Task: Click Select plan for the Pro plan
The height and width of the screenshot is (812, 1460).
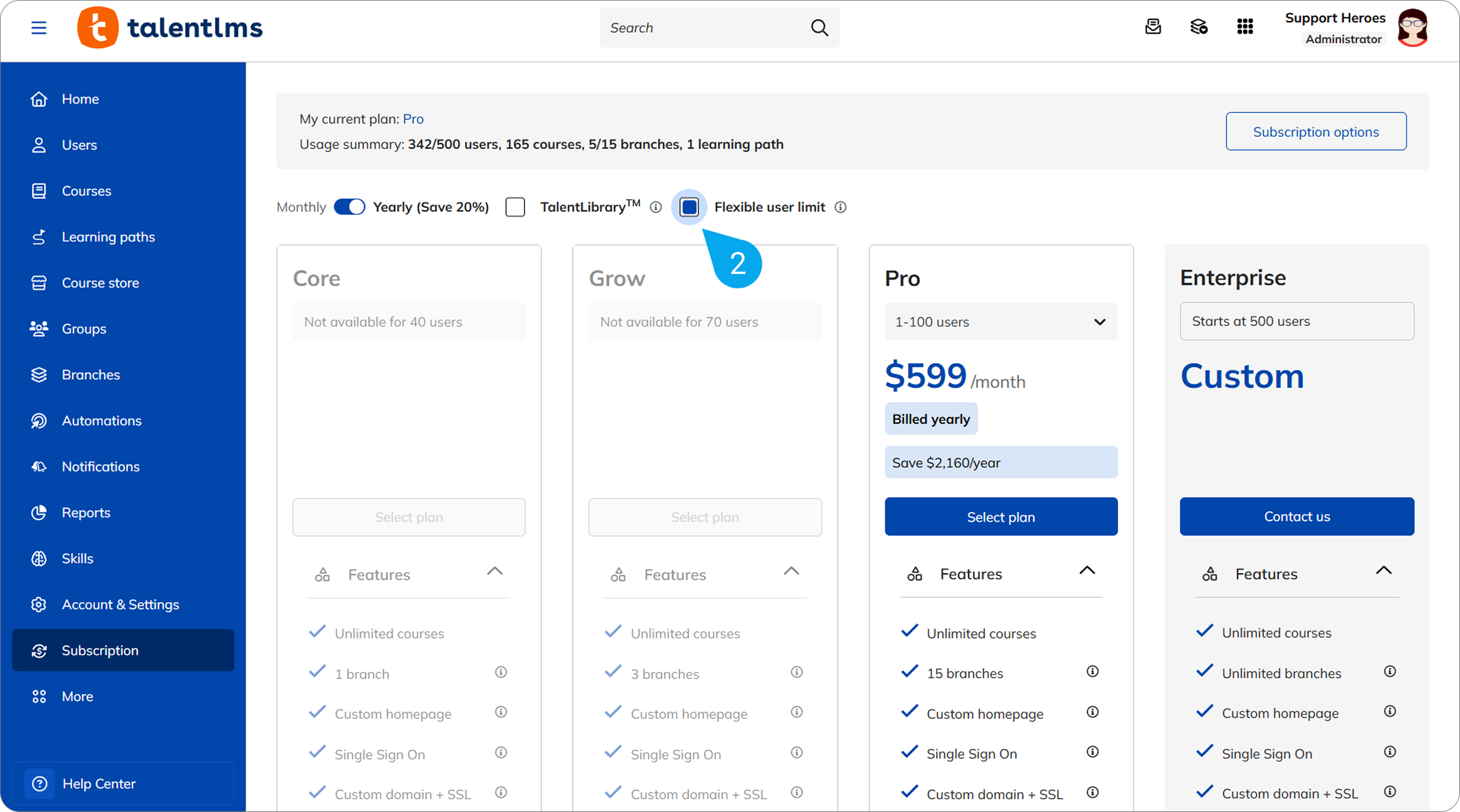Action: coord(1001,517)
